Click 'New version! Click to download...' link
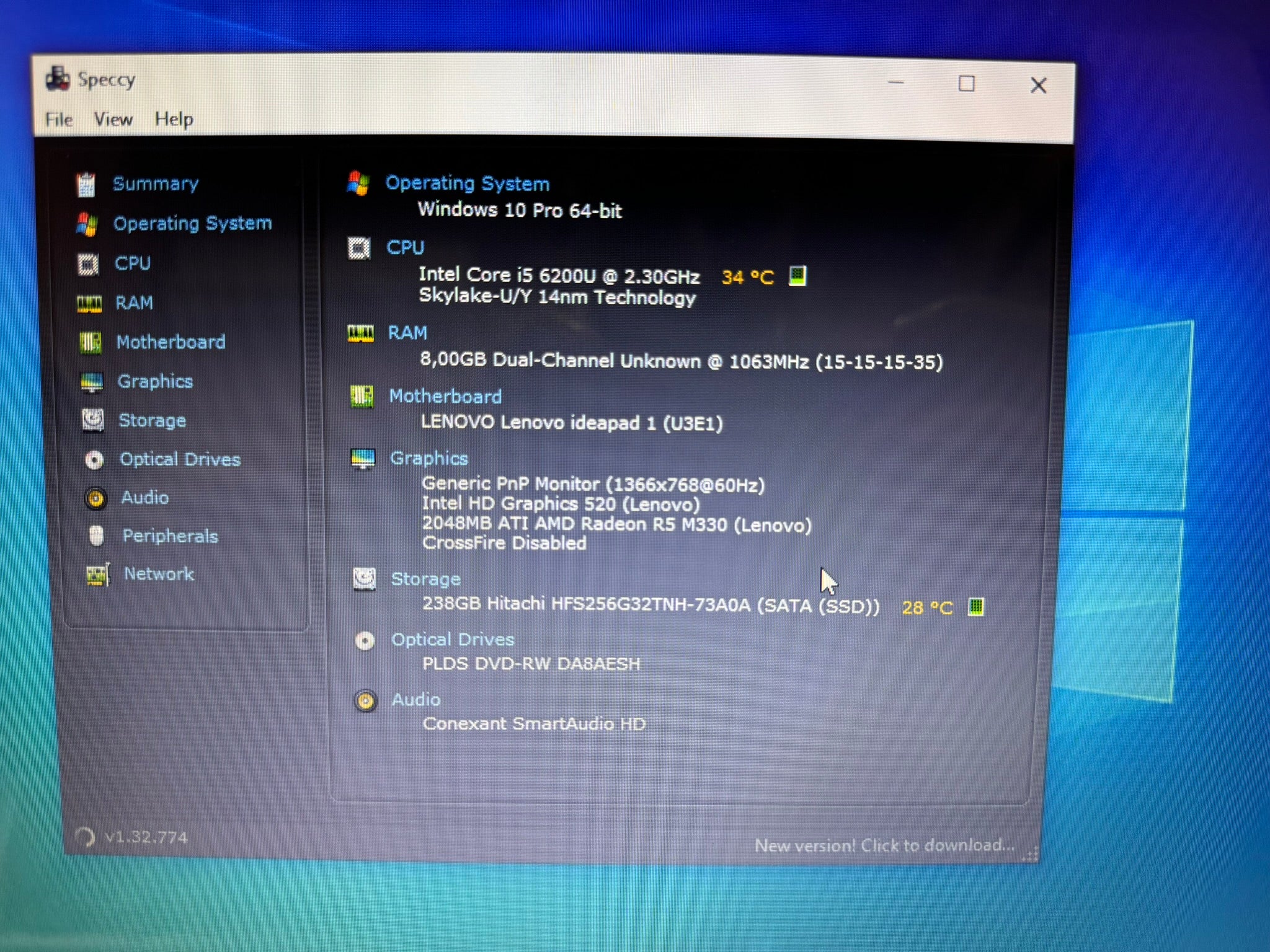 (885, 845)
